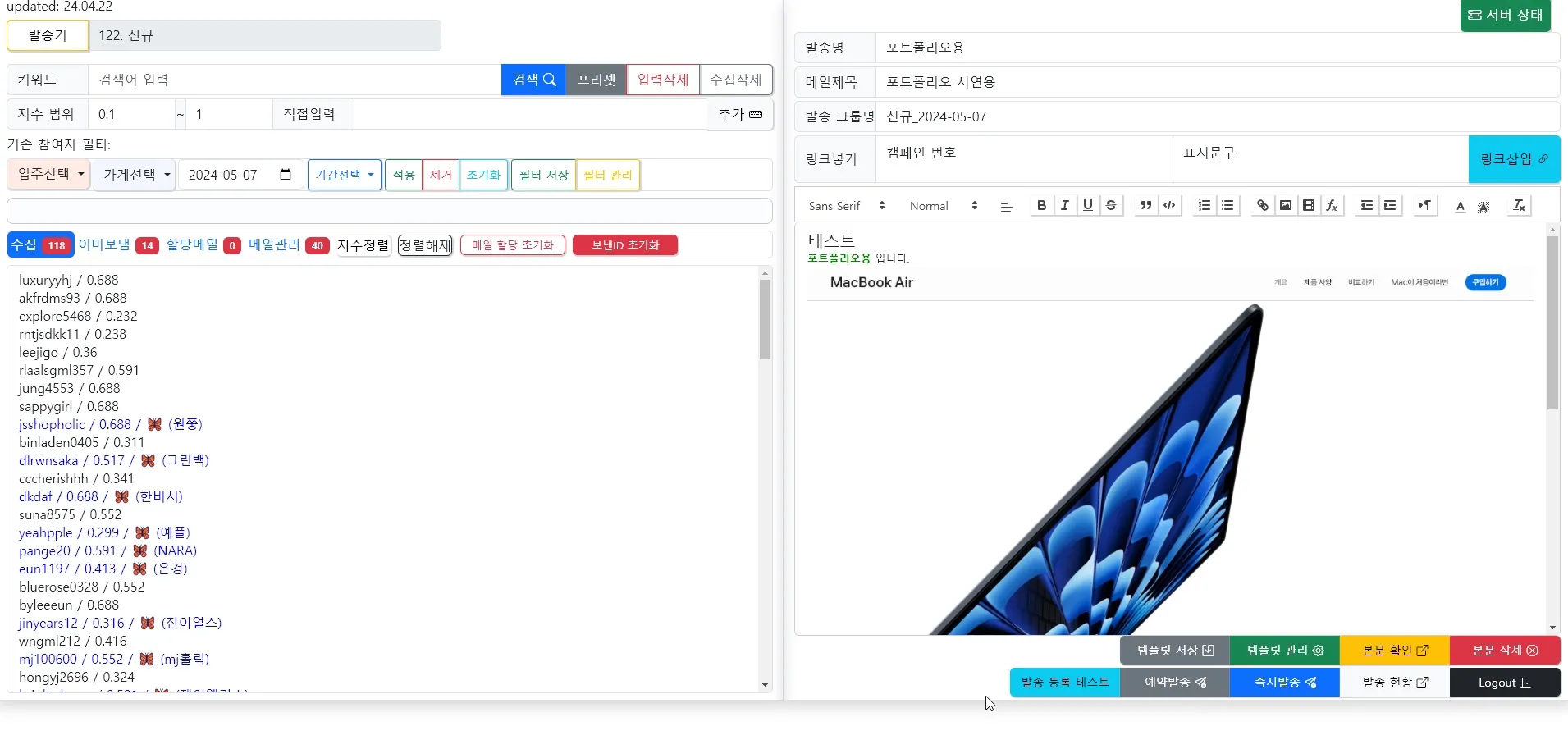Create ordered numbered list

click(1204, 206)
